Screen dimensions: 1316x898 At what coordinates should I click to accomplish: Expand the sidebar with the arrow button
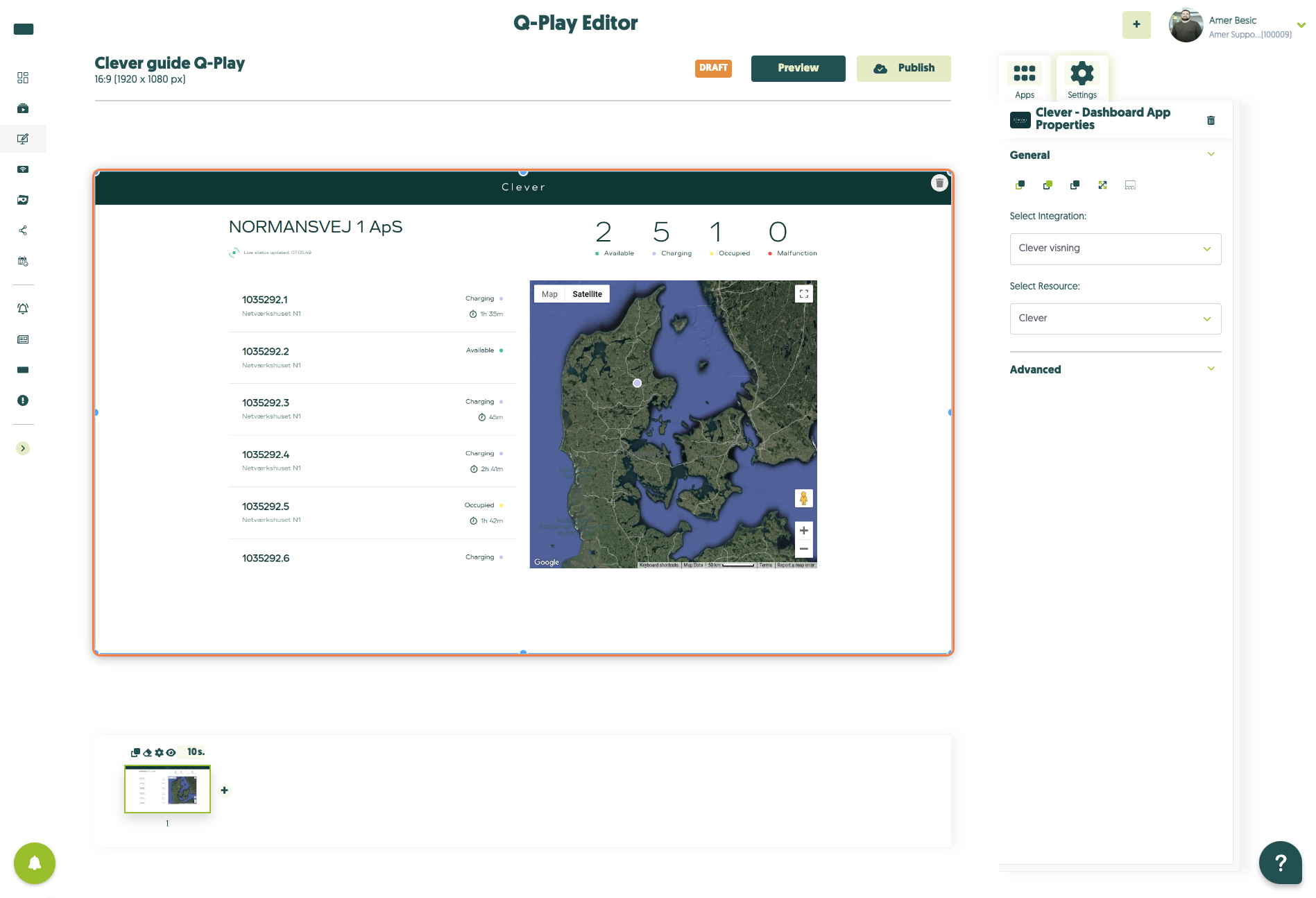tap(23, 448)
